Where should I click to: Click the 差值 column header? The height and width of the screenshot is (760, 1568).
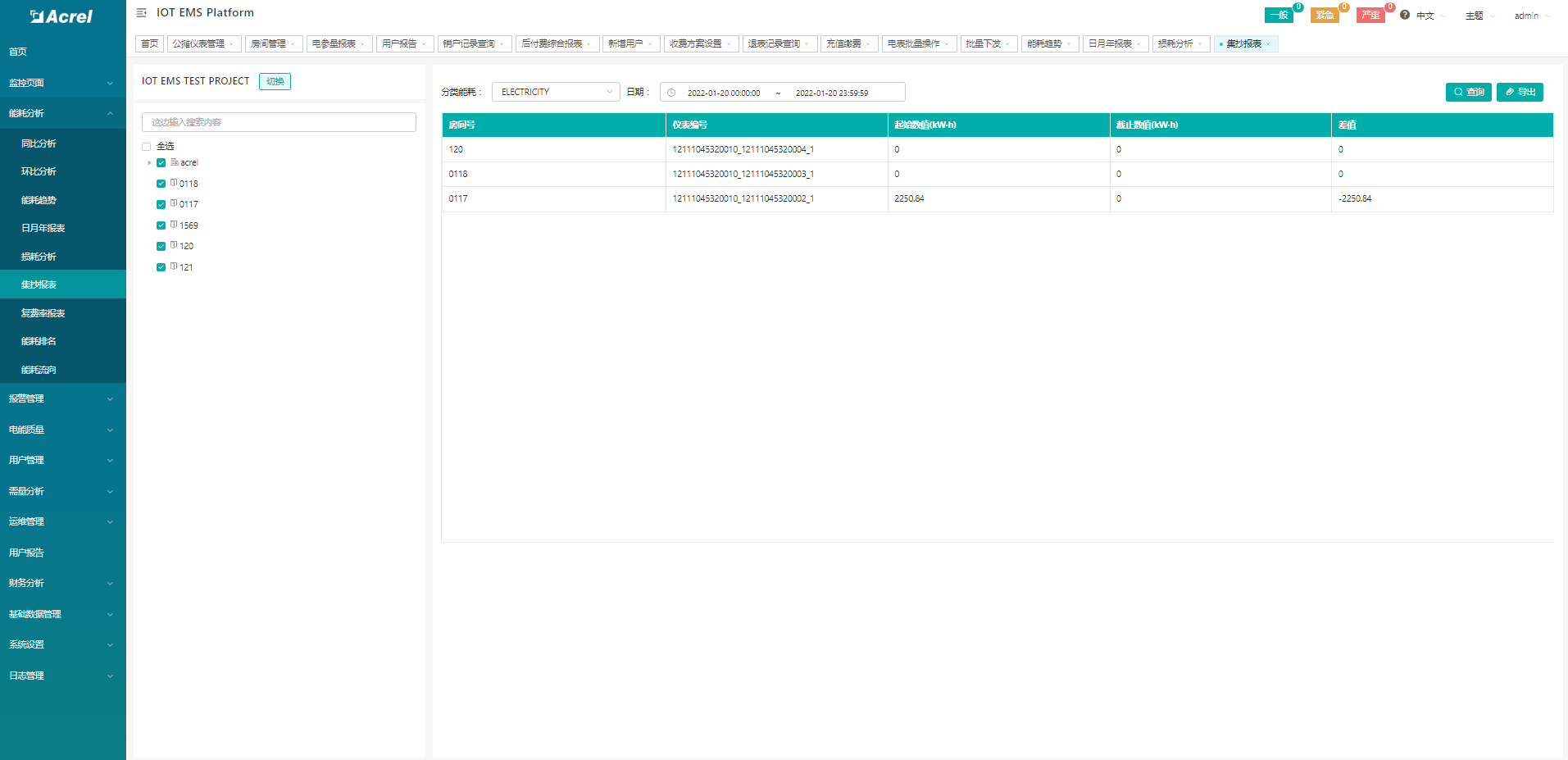click(1443, 125)
